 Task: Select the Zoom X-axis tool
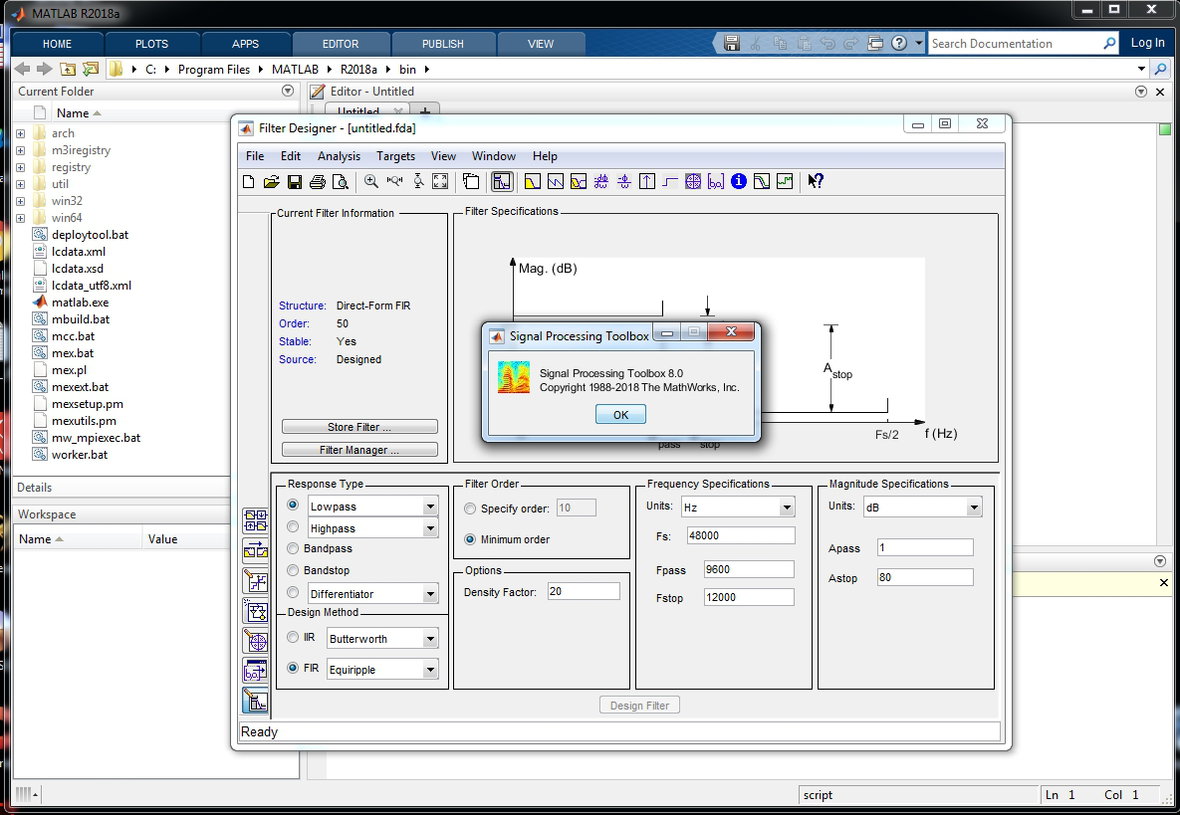click(x=394, y=181)
